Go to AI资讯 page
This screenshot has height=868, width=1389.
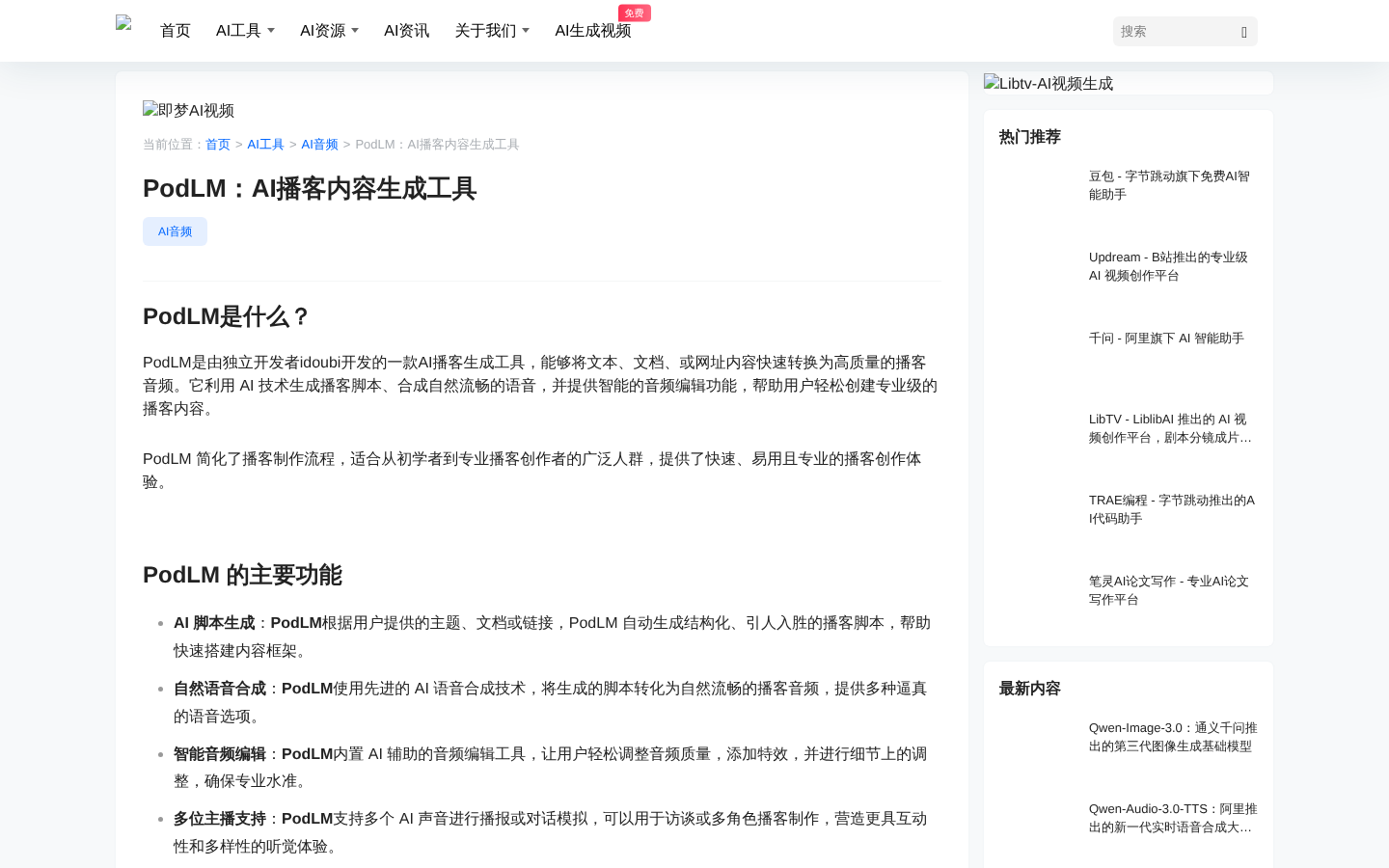coord(406,31)
